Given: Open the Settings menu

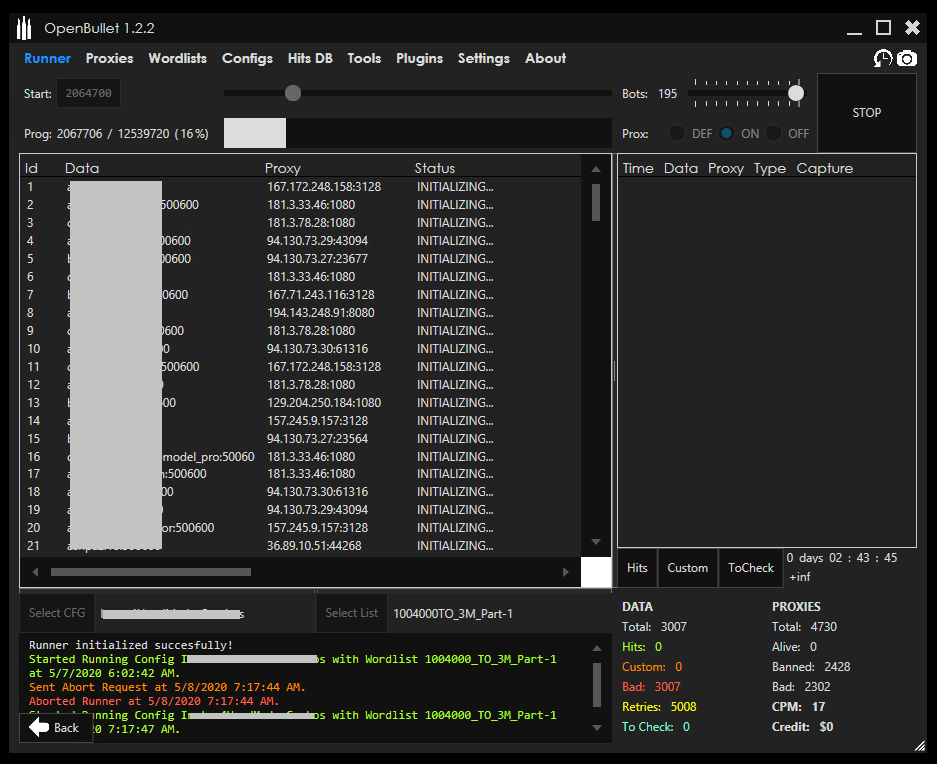Looking at the screenshot, I should (483, 59).
